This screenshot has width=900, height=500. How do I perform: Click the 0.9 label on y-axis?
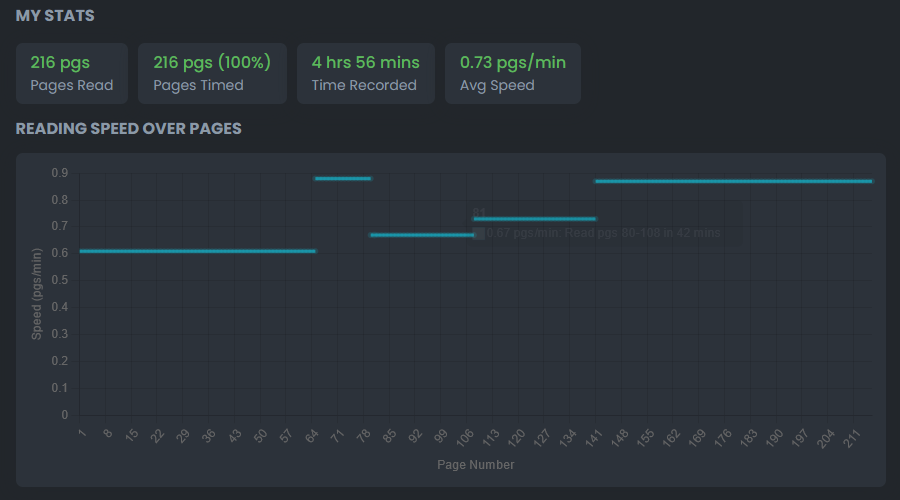60,173
